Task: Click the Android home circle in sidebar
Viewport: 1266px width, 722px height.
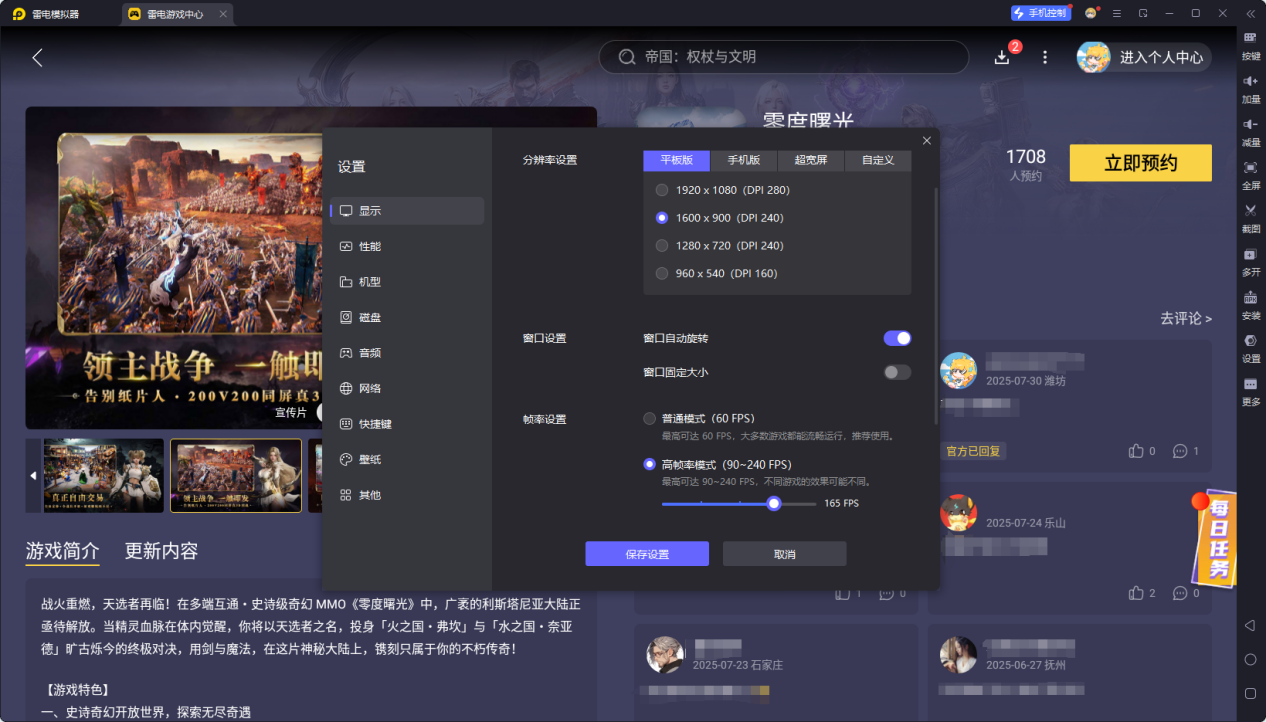Action: click(x=1250, y=659)
